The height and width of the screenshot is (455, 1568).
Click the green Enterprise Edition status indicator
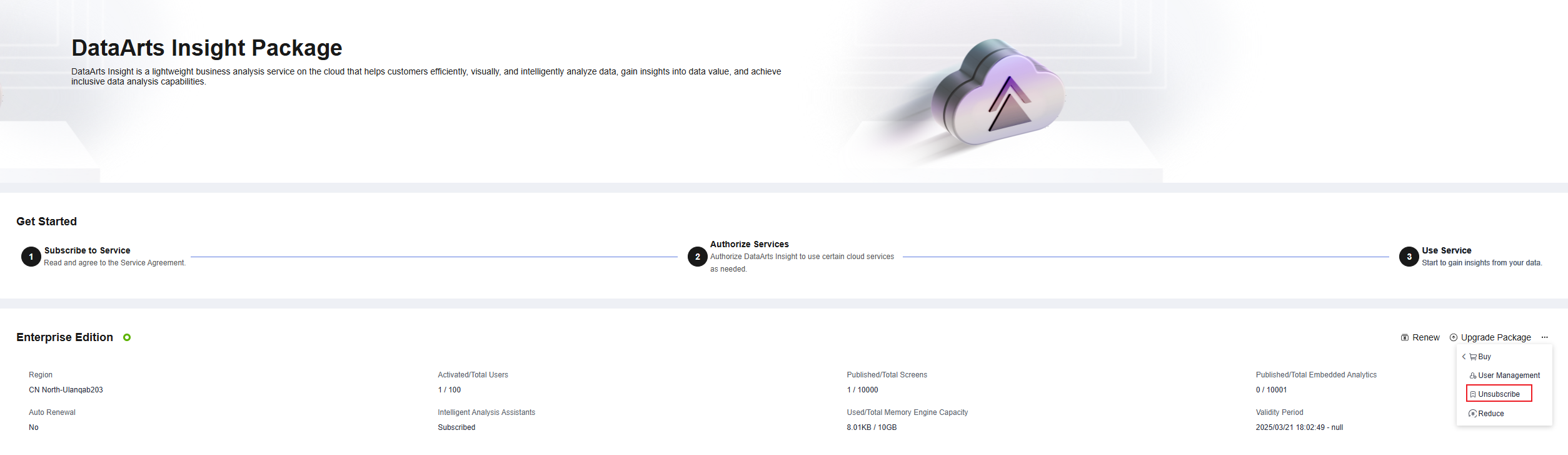pos(127,337)
